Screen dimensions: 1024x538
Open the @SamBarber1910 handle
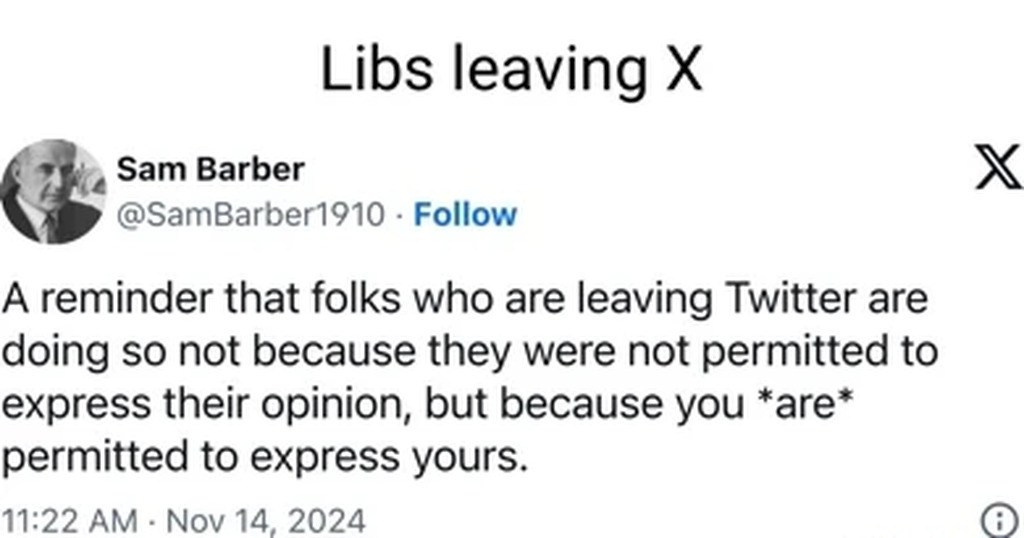(x=251, y=214)
